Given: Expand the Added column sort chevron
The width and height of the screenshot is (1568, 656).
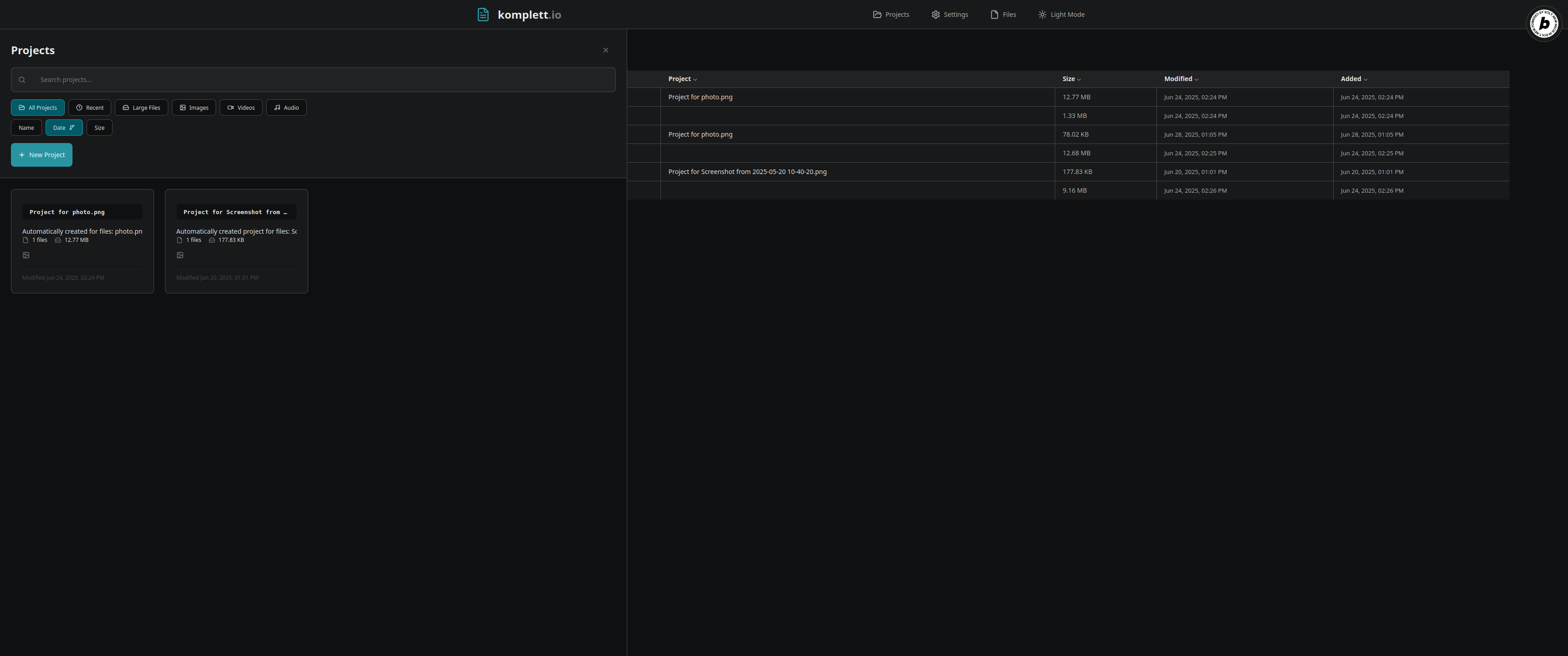Looking at the screenshot, I should click(1365, 80).
